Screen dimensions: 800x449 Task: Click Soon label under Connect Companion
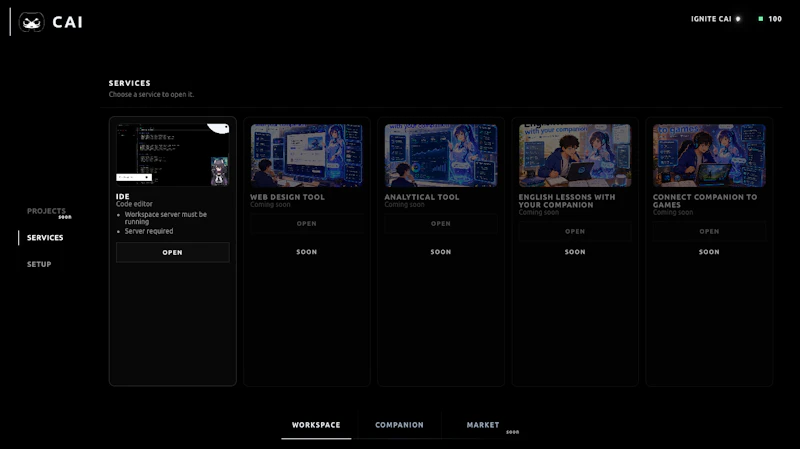(709, 252)
